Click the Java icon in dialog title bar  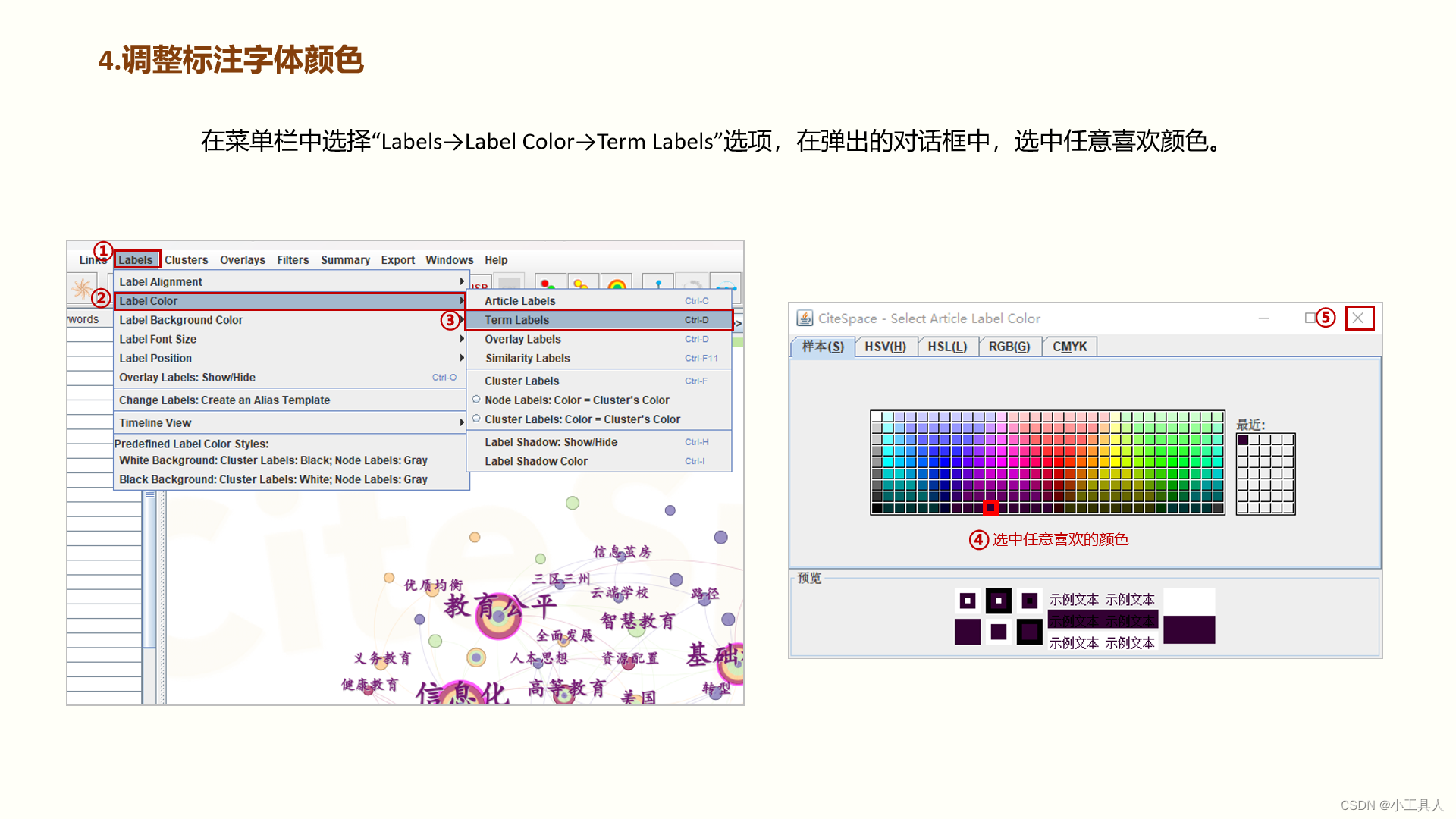click(x=805, y=318)
